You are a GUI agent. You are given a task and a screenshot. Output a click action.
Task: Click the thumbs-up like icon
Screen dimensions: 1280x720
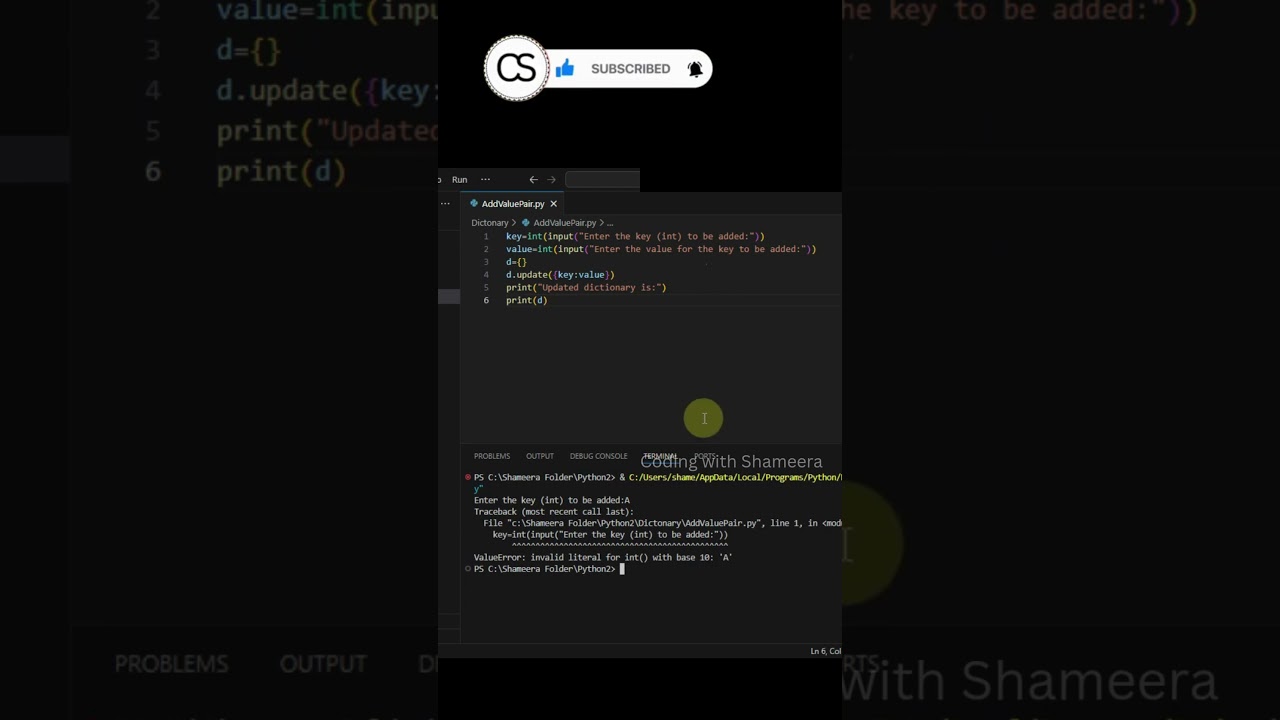click(x=565, y=68)
